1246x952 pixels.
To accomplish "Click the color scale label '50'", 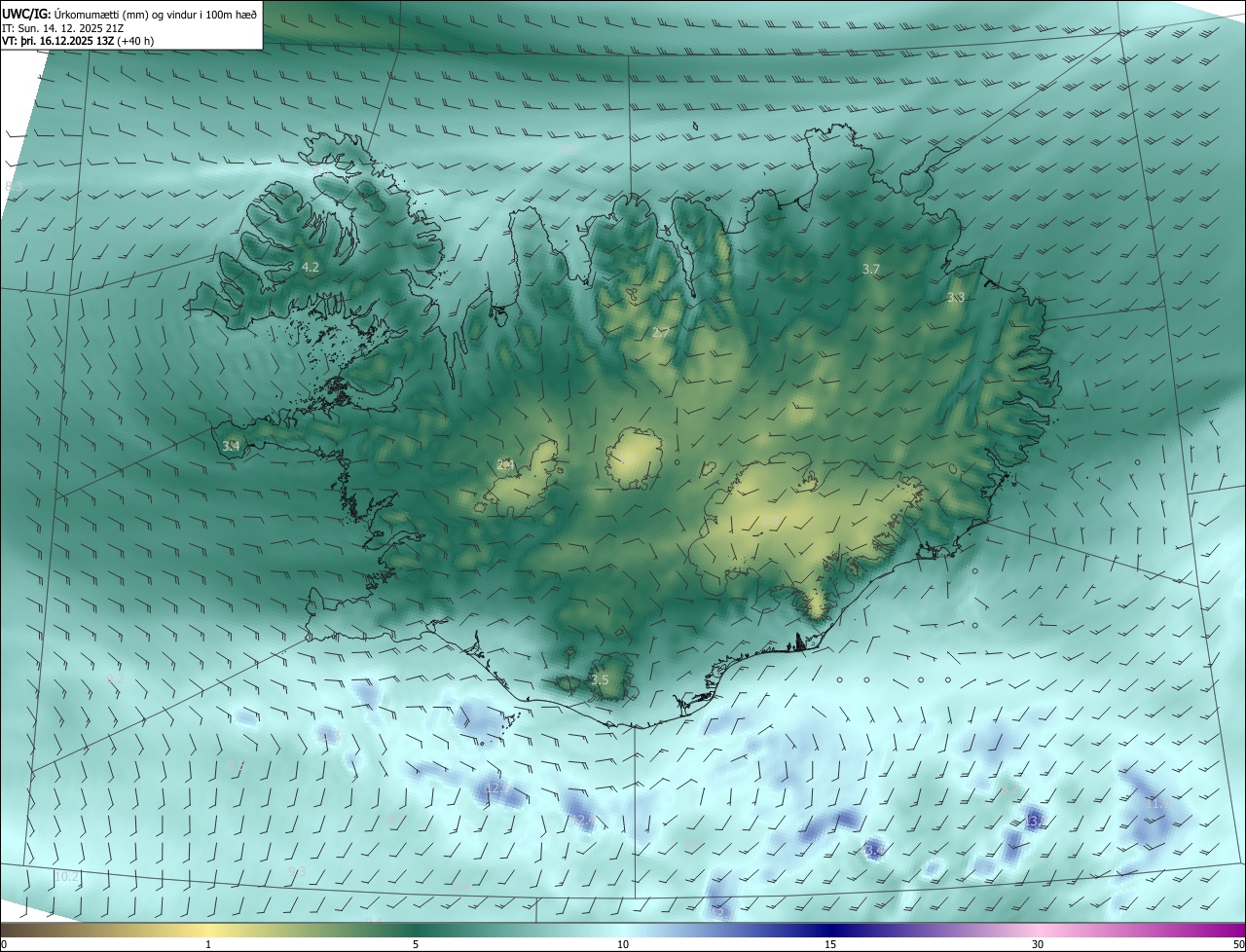I will (1238, 944).
